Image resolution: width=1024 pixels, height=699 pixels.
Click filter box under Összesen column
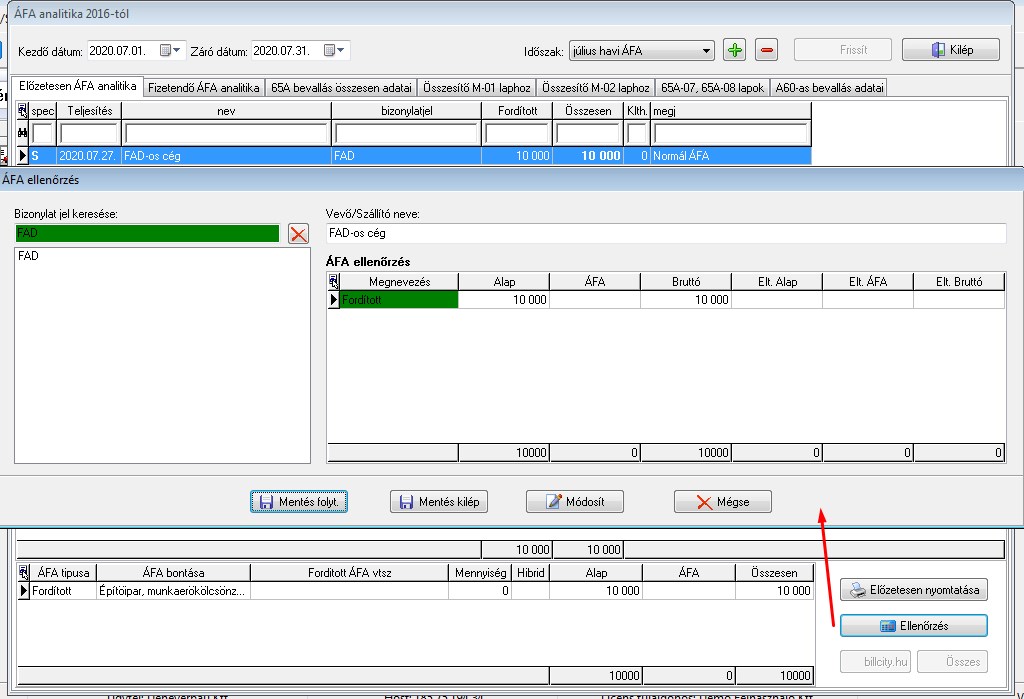coord(588,133)
